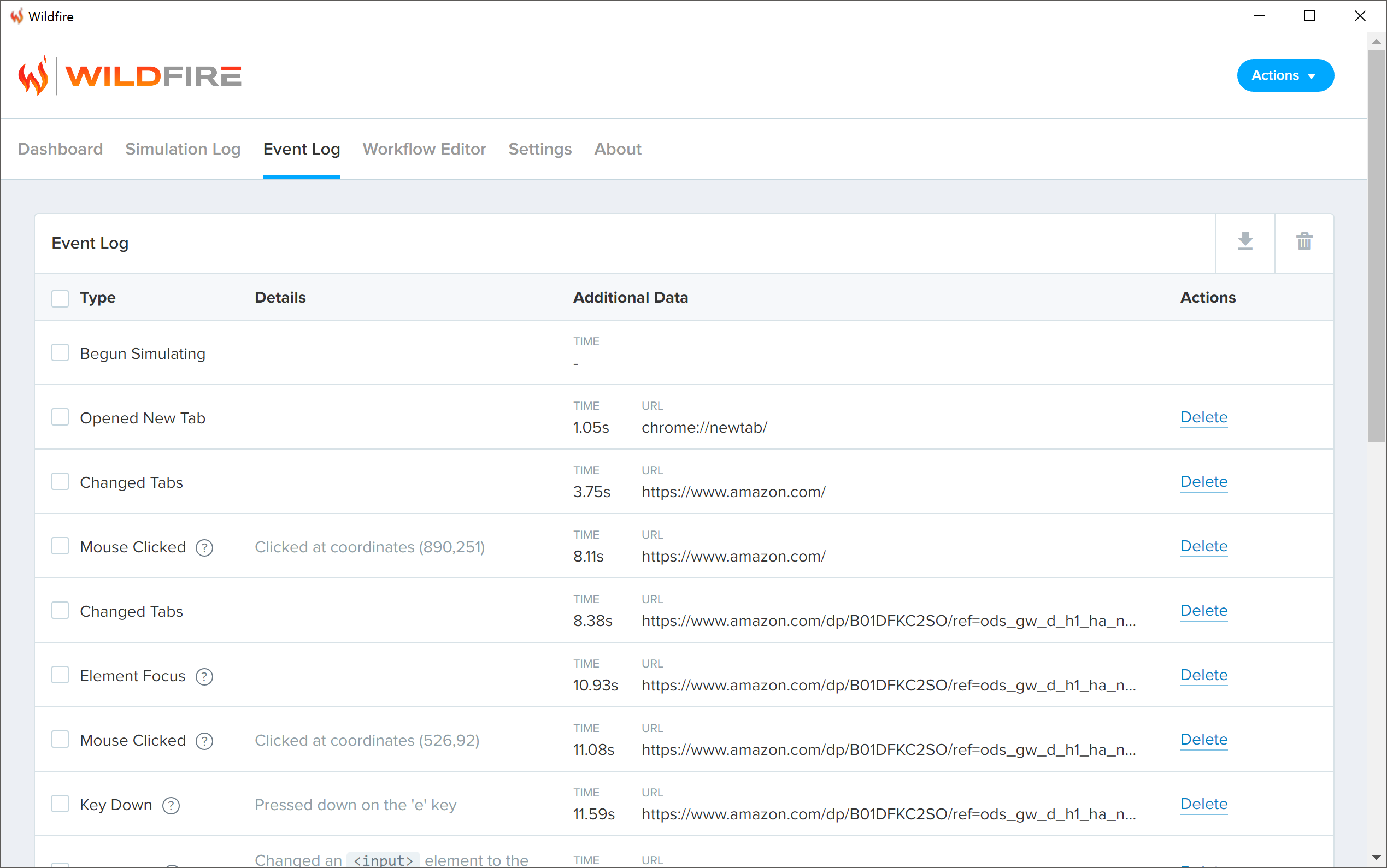Screen dimensions: 1387x868
Task: Check the Opened New Tab row checkbox
Action: [60, 417]
